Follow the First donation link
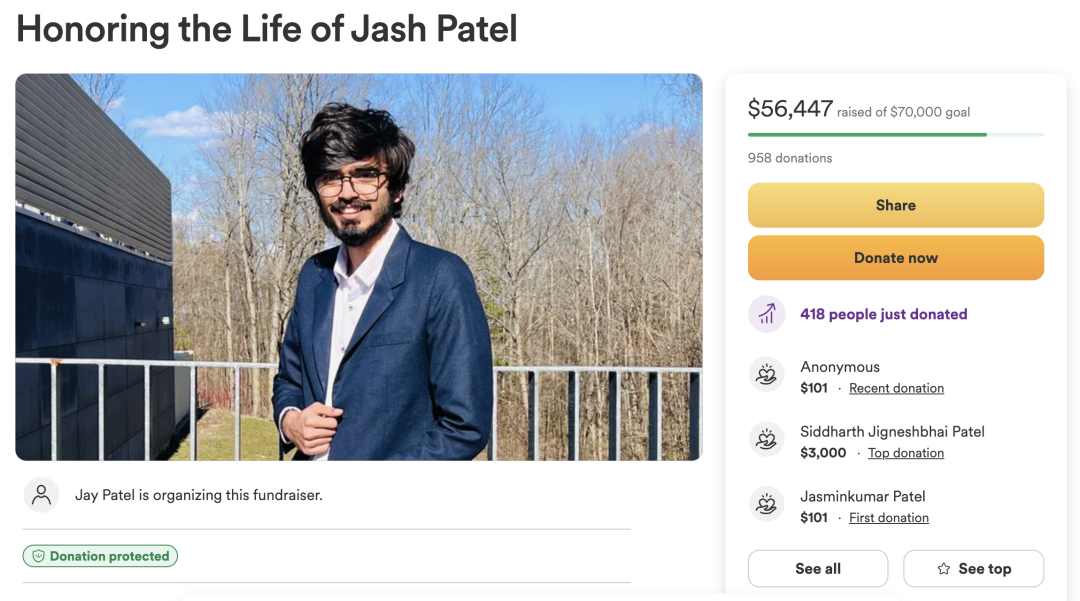The height and width of the screenshot is (601, 1080). tap(889, 518)
